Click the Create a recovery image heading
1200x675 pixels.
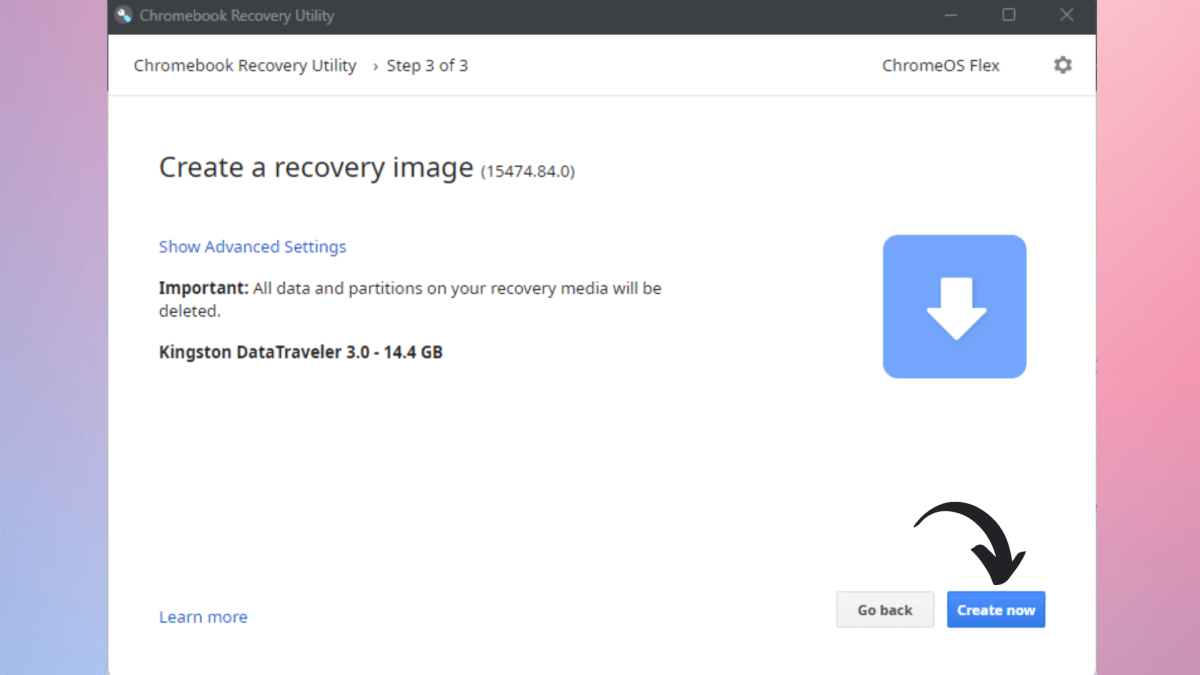coord(316,167)
